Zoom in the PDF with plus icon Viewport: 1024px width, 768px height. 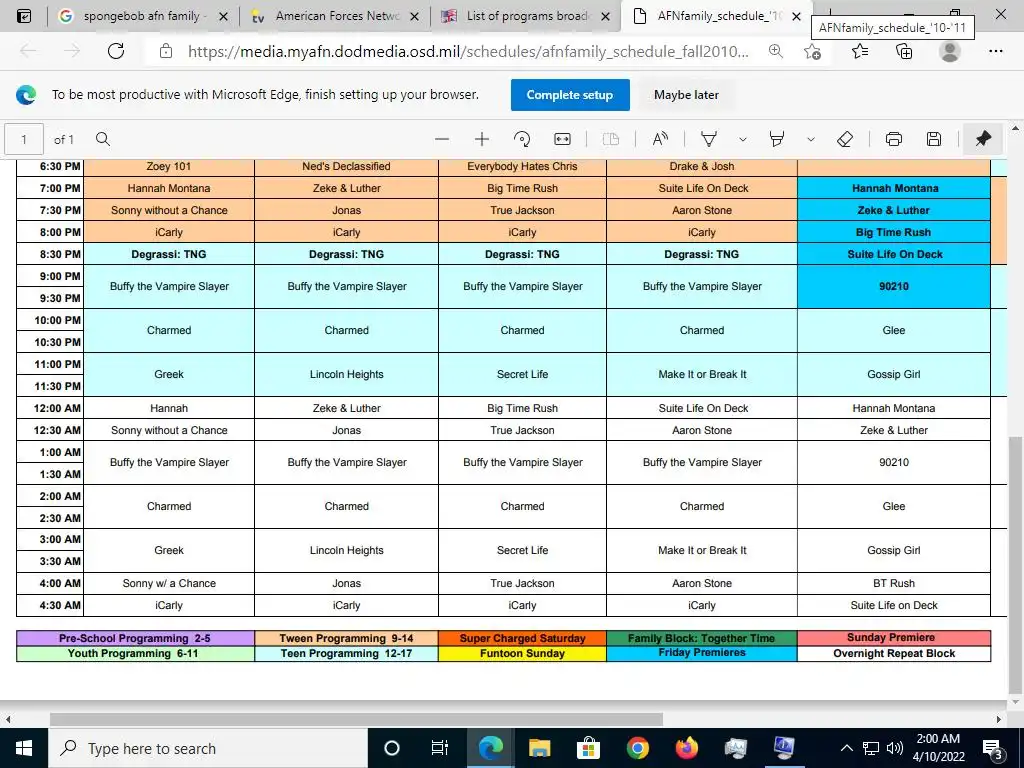[482, 139]
